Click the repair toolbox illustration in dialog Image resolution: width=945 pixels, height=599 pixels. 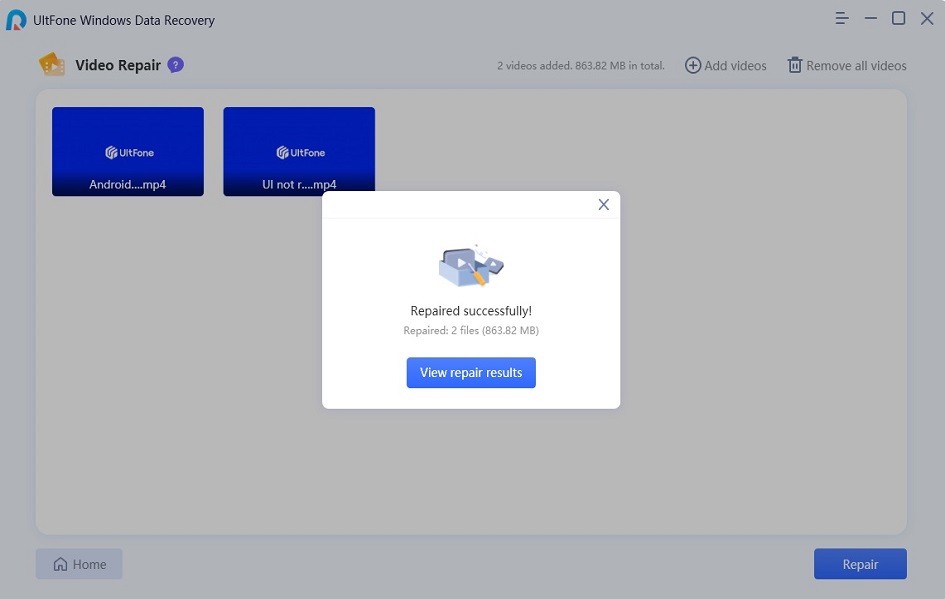coord(471,265)
